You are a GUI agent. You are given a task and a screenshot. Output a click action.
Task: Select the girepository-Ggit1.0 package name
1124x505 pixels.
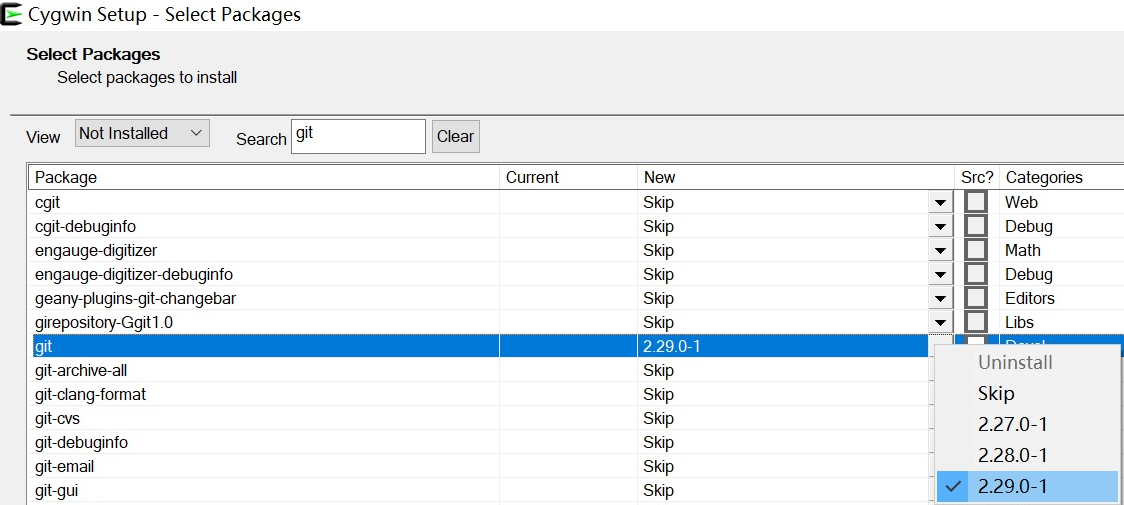[104, 323]
